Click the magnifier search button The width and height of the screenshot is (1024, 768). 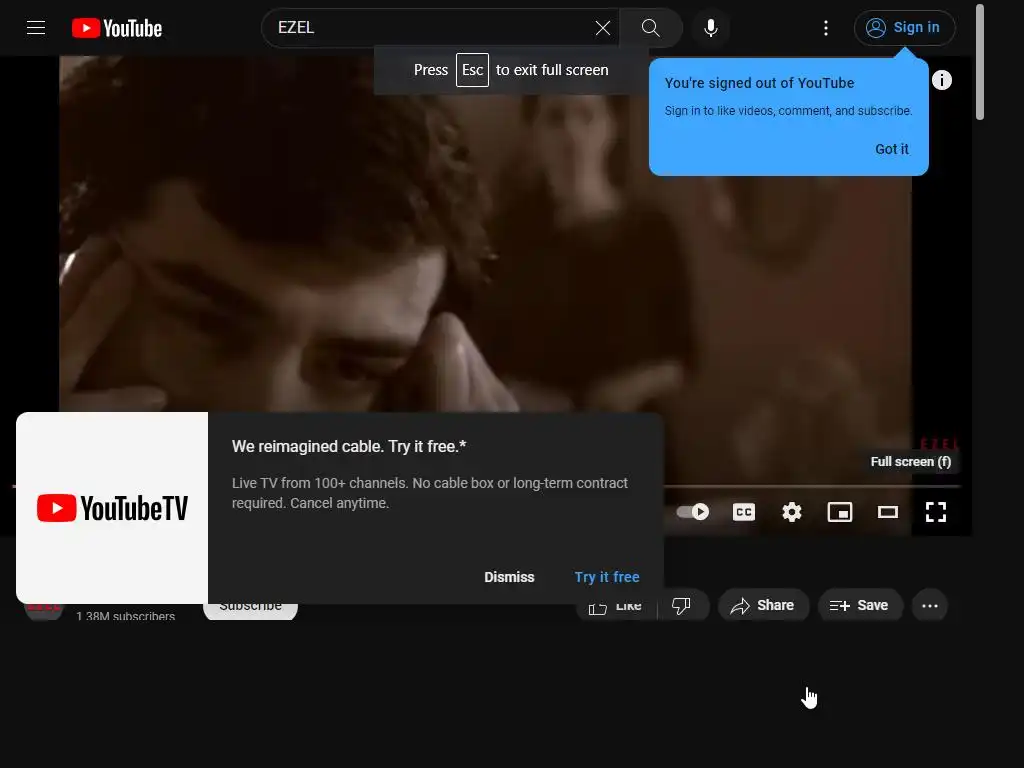click(x=650, y=28)
